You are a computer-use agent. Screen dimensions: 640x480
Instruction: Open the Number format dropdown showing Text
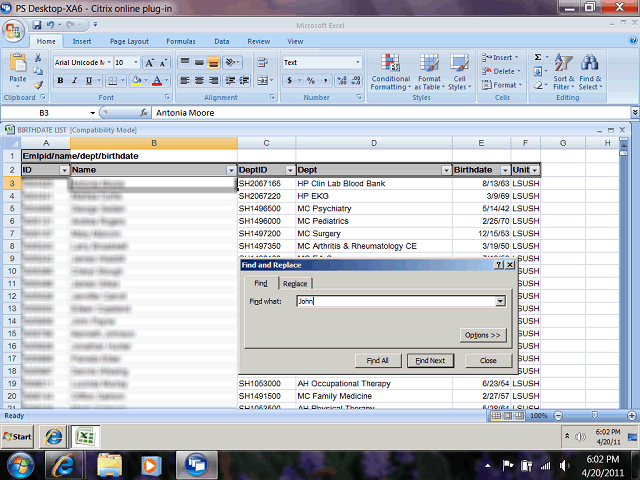click(351, 62)
